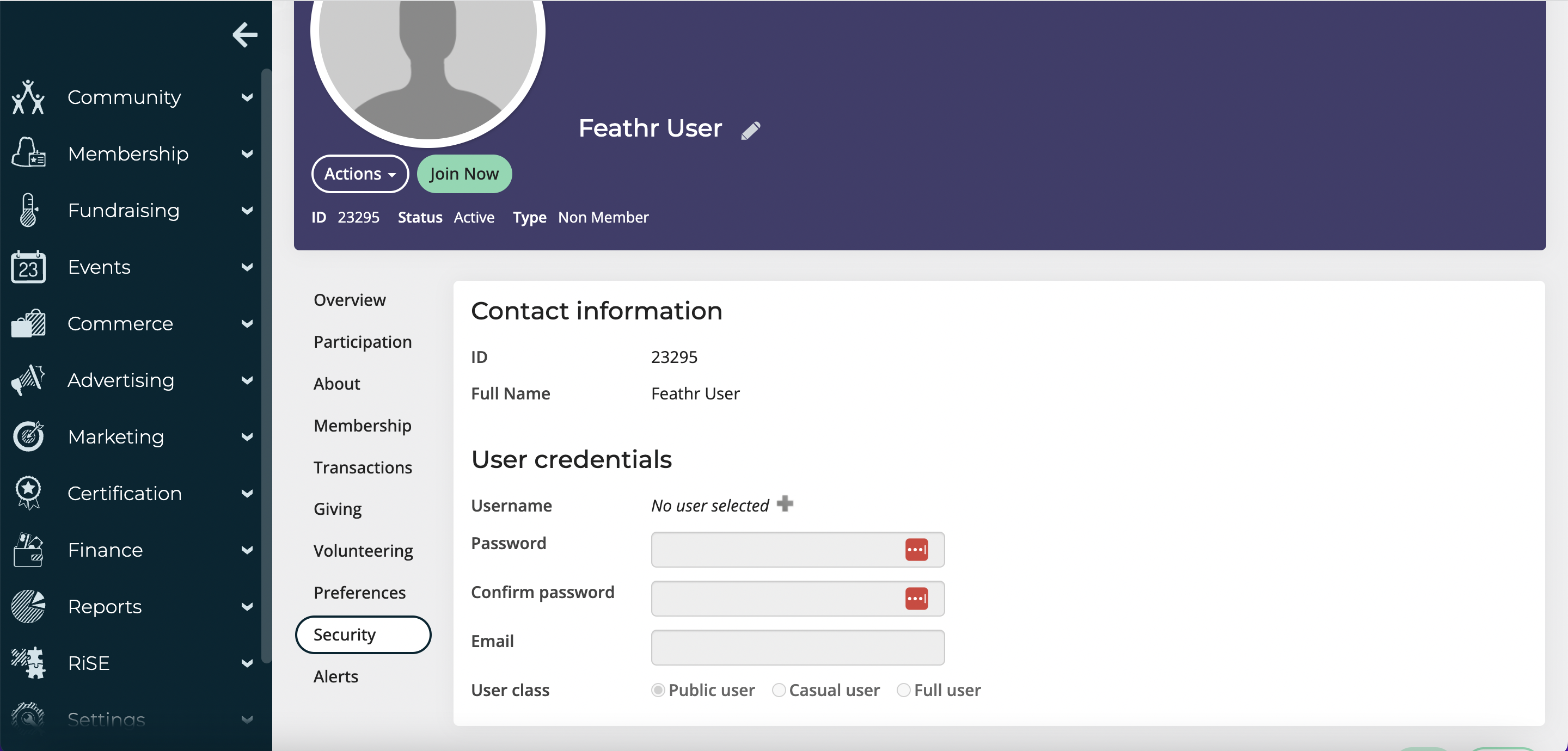Click password manager icon in Password field
Viewport: 1568px width, 751px height.
click(916, 550)
